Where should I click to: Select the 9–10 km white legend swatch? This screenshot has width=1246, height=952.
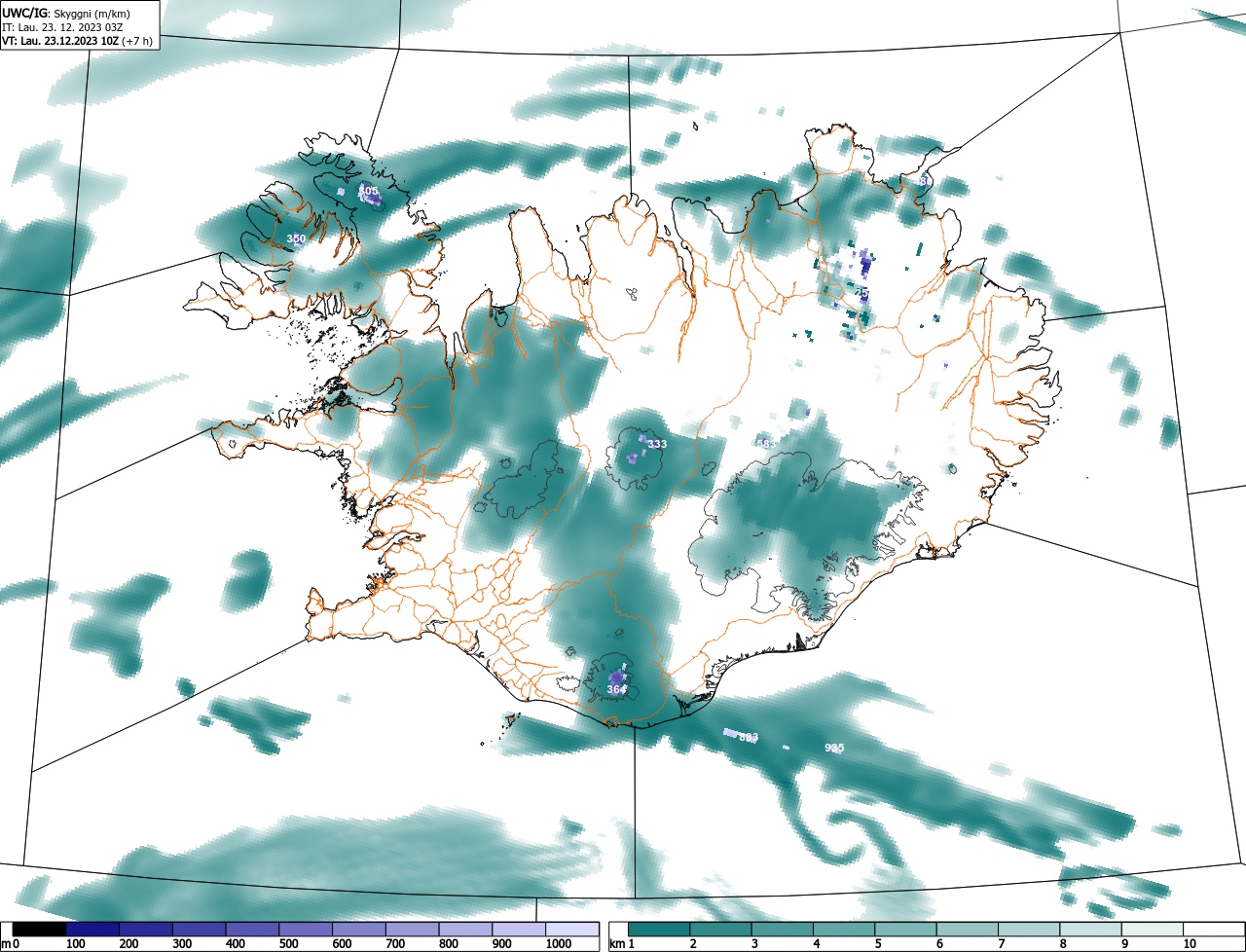point(1153,930)
